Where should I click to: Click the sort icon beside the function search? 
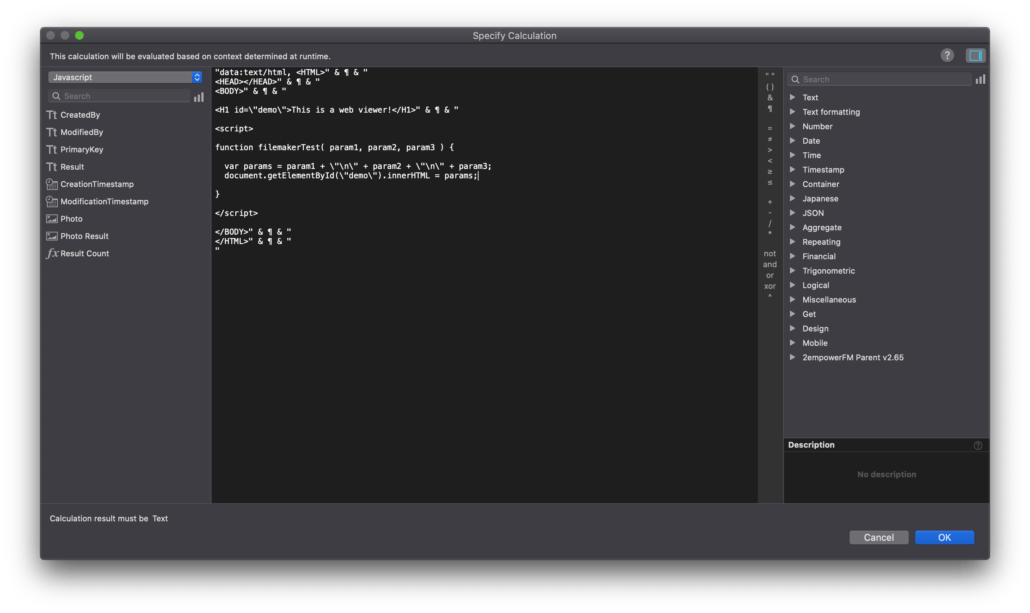click(979, 78)
